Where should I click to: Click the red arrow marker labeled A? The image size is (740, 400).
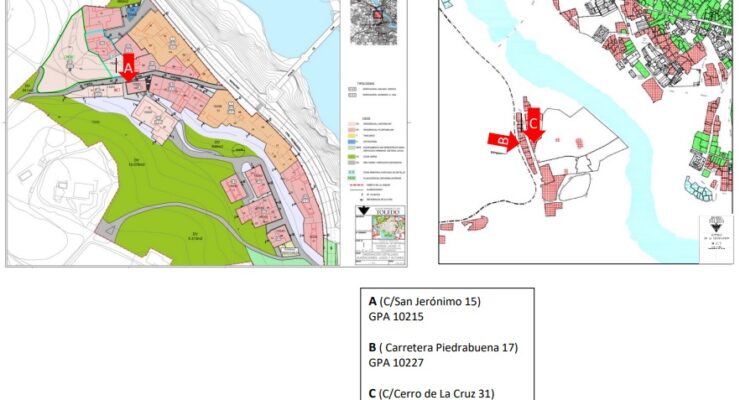(x=127, y=71)
